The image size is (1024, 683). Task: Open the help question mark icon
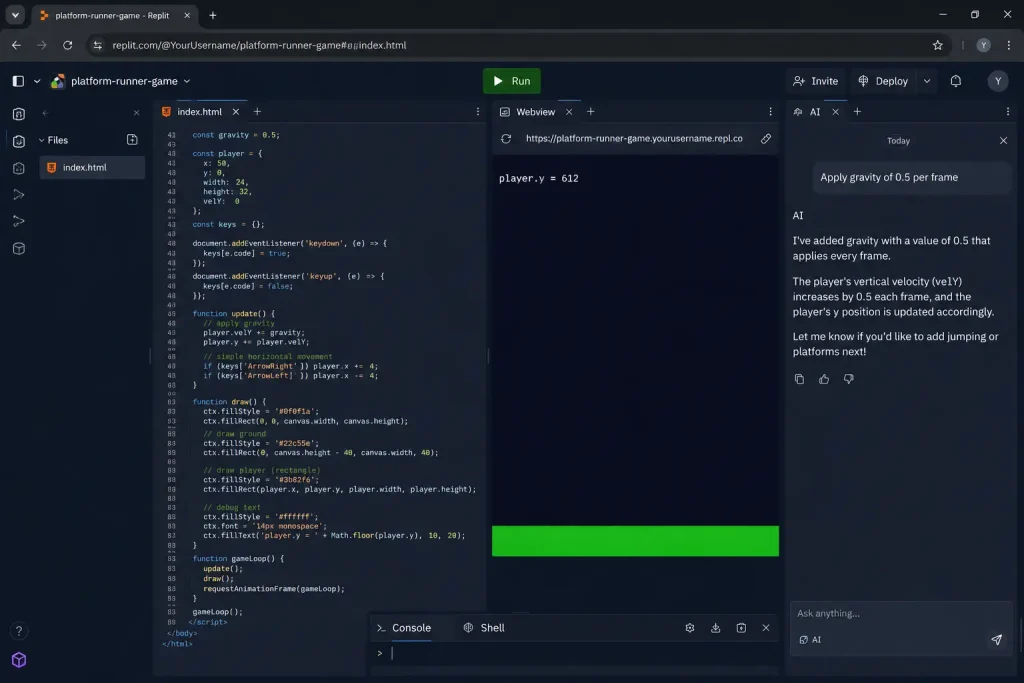[x=18, y=631]
